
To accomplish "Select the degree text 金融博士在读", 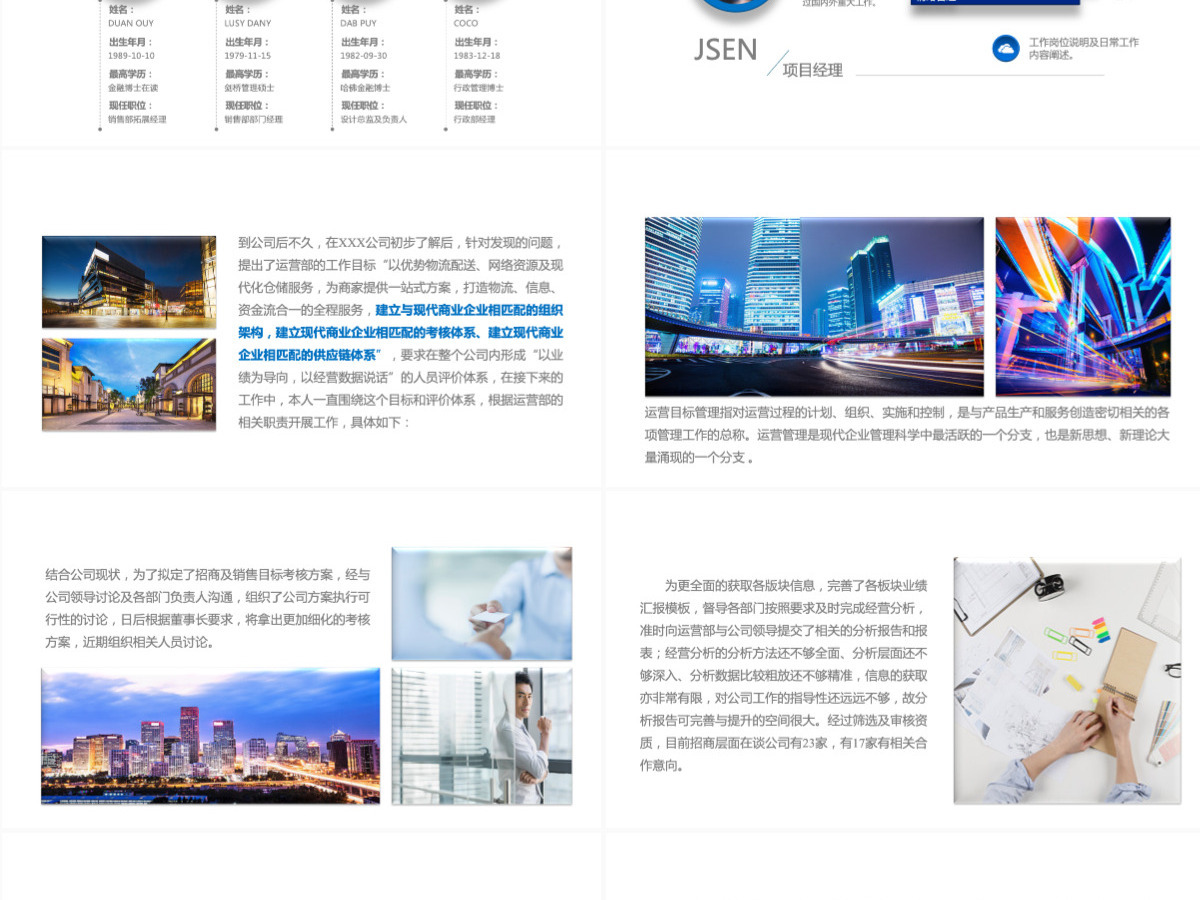I will [x=133, y=88].
